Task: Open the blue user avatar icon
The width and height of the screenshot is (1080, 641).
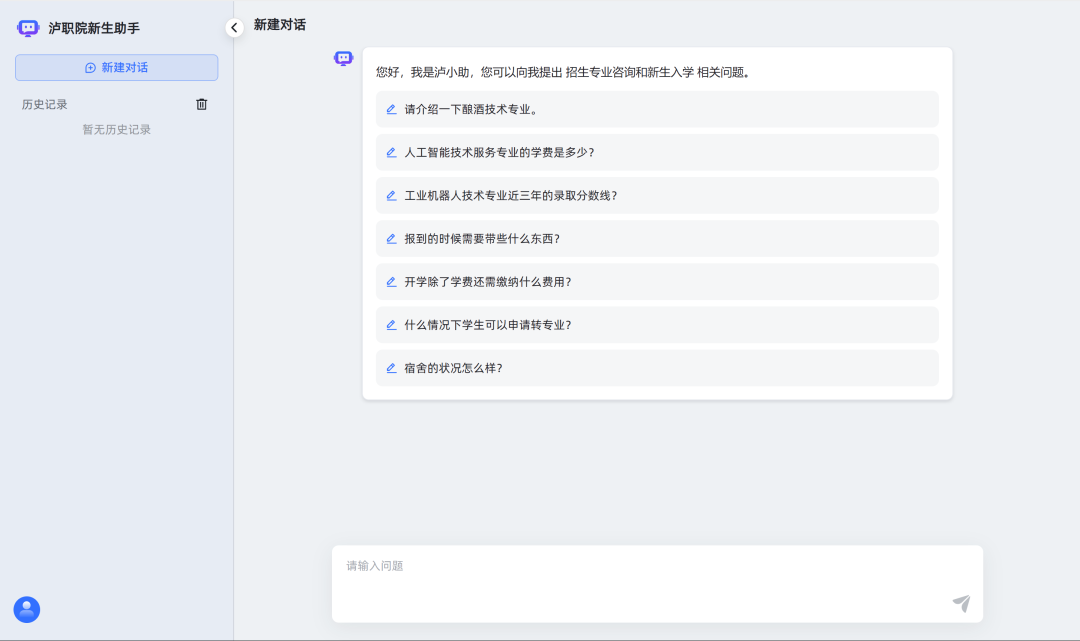Action: (27, 609)
